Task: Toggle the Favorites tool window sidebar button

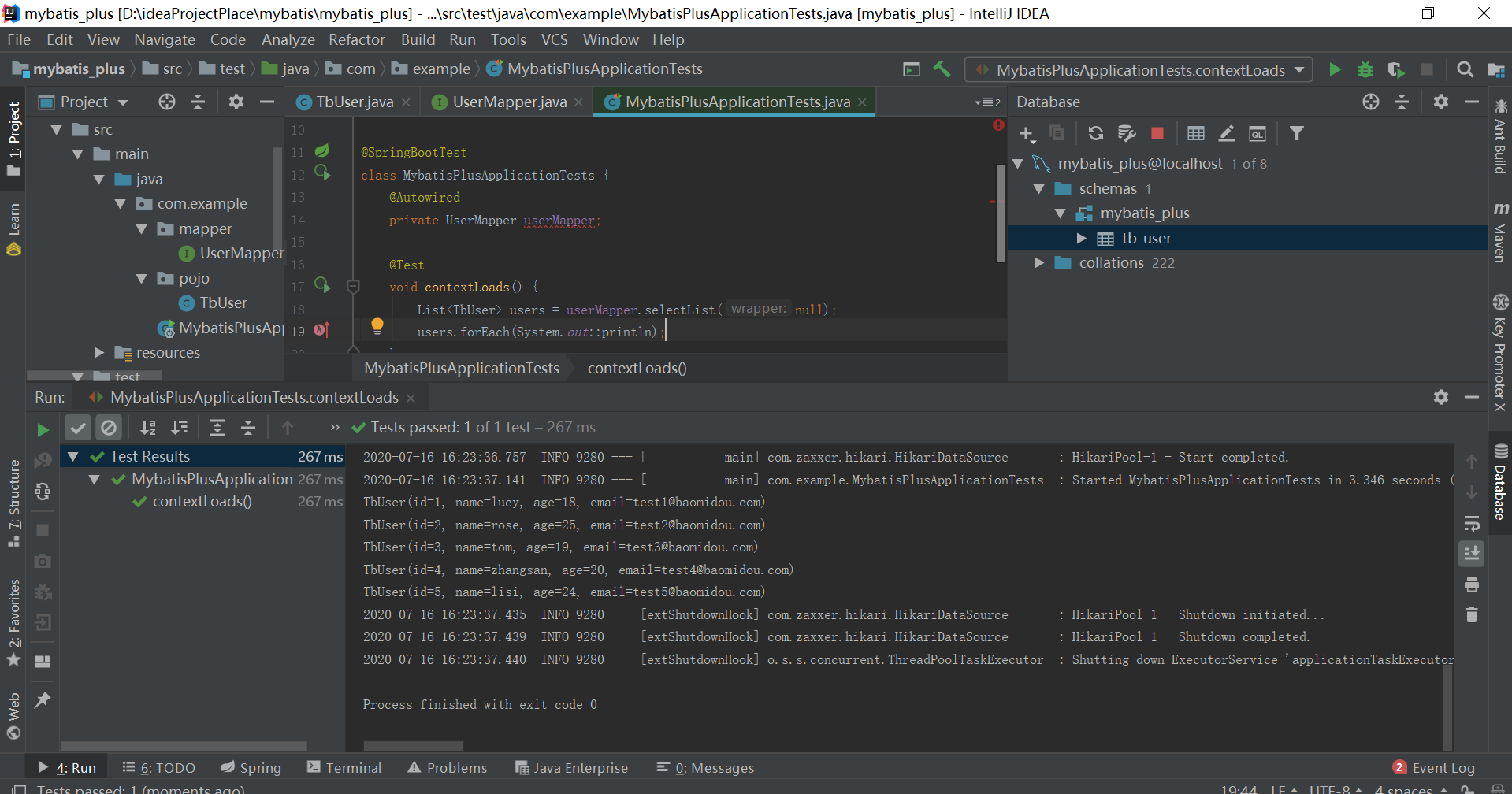Action: [13, 622]
